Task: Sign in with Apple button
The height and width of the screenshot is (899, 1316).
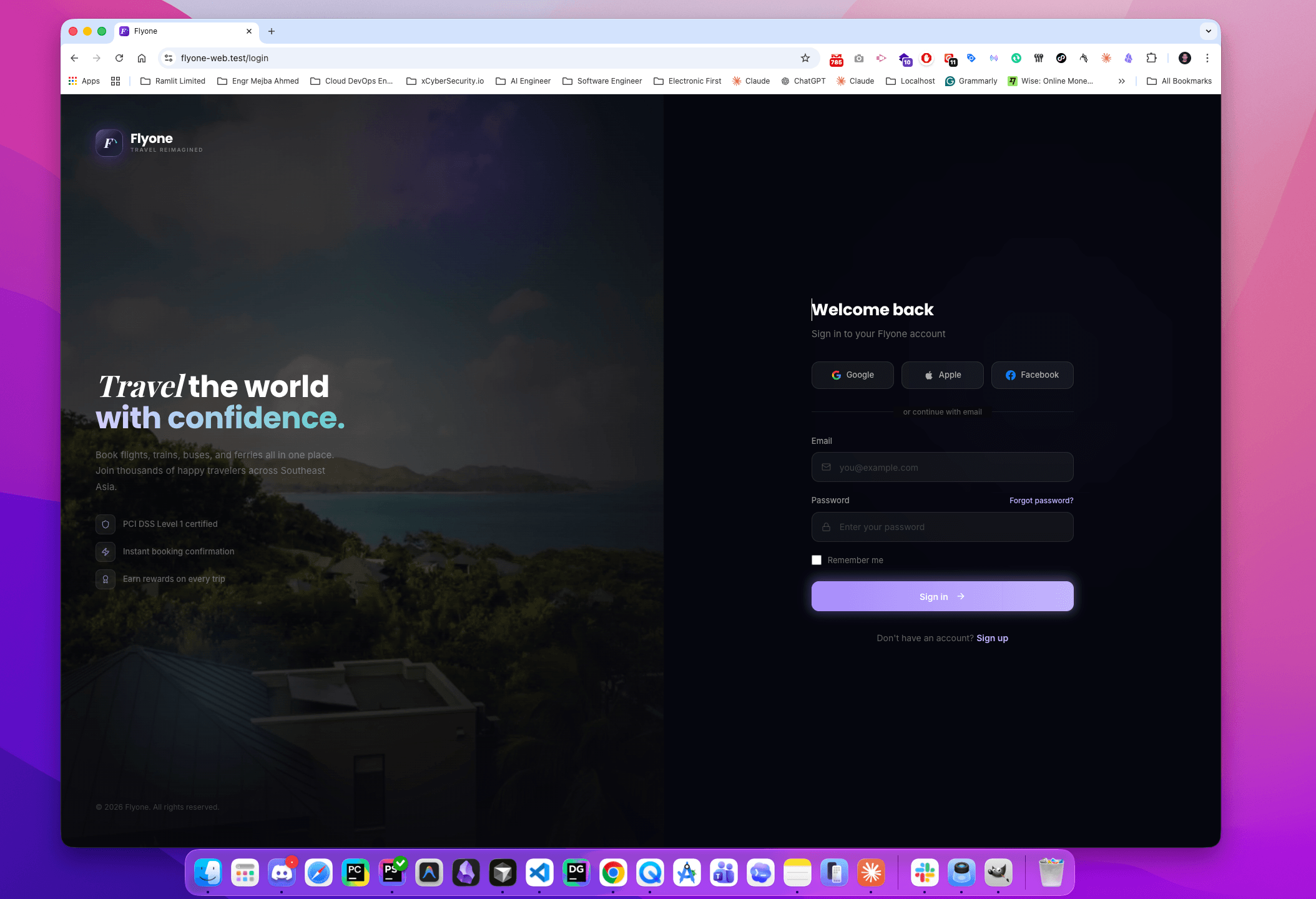Action: (942, 375)
